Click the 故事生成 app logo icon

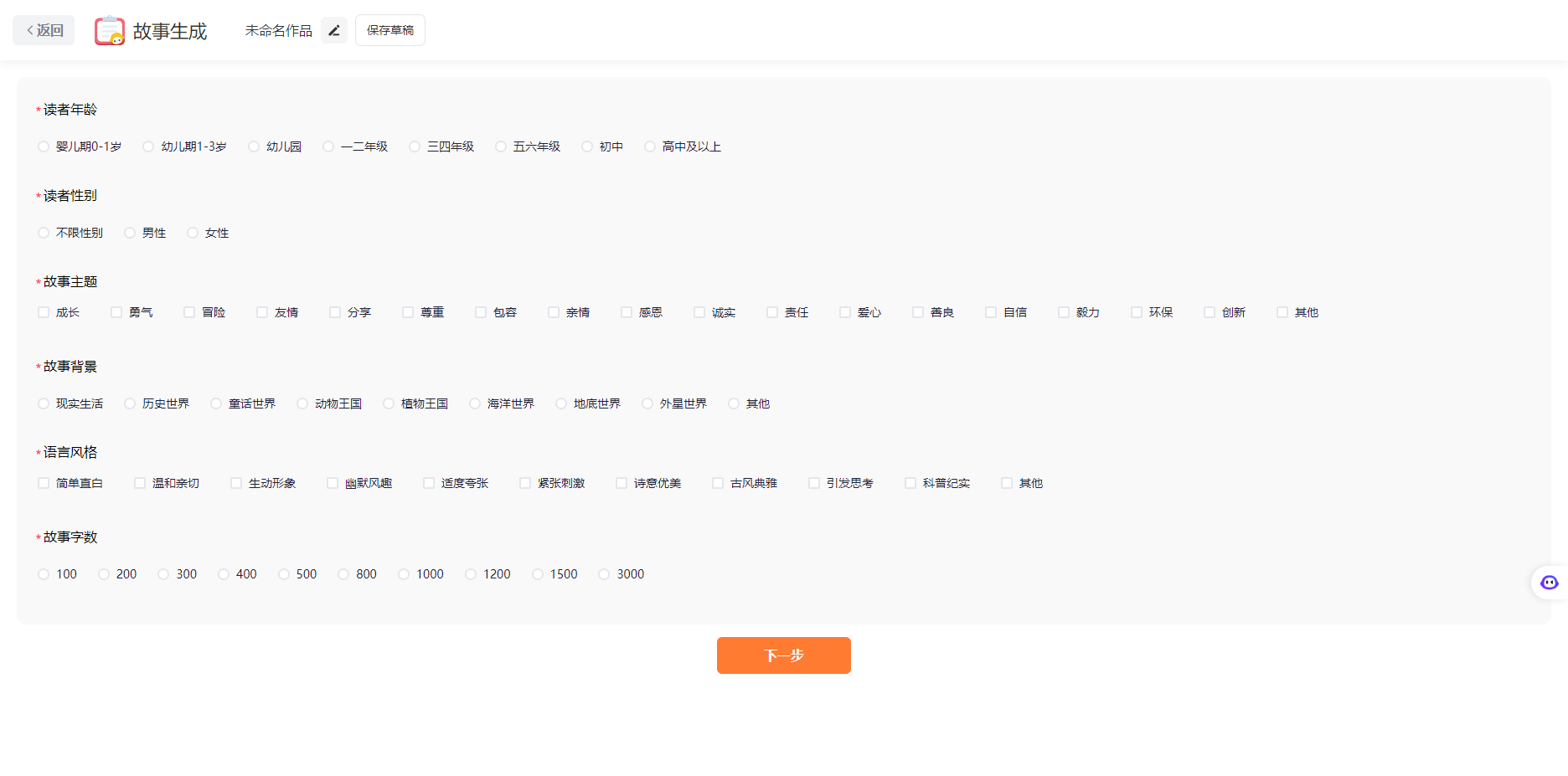[x=110, y=30]
